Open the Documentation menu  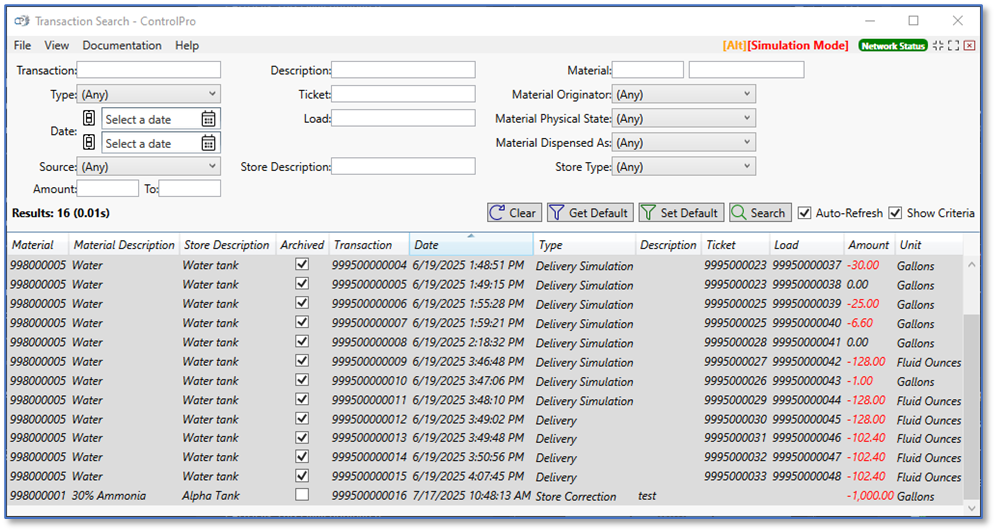point(121,46)
